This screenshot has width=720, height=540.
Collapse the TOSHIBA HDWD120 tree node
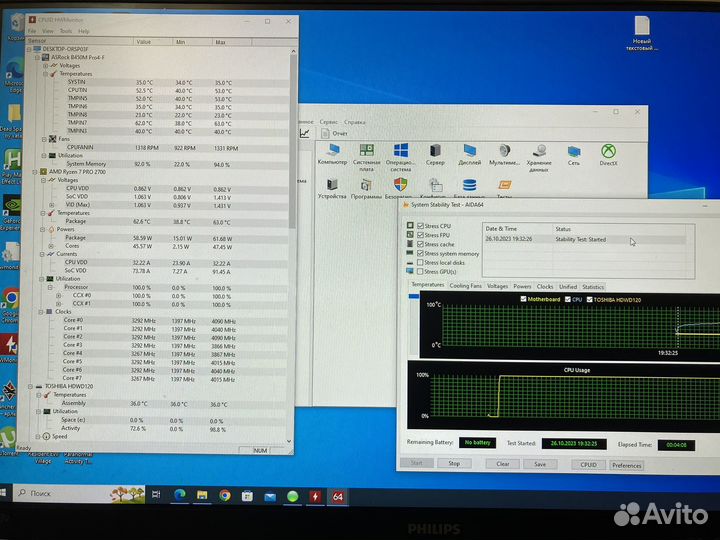tap(30, 386)
